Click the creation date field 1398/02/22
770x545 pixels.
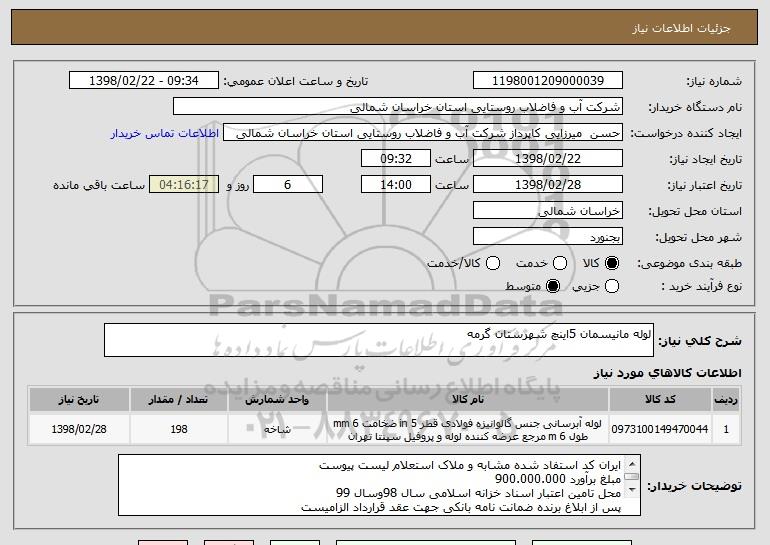point(548,159)
